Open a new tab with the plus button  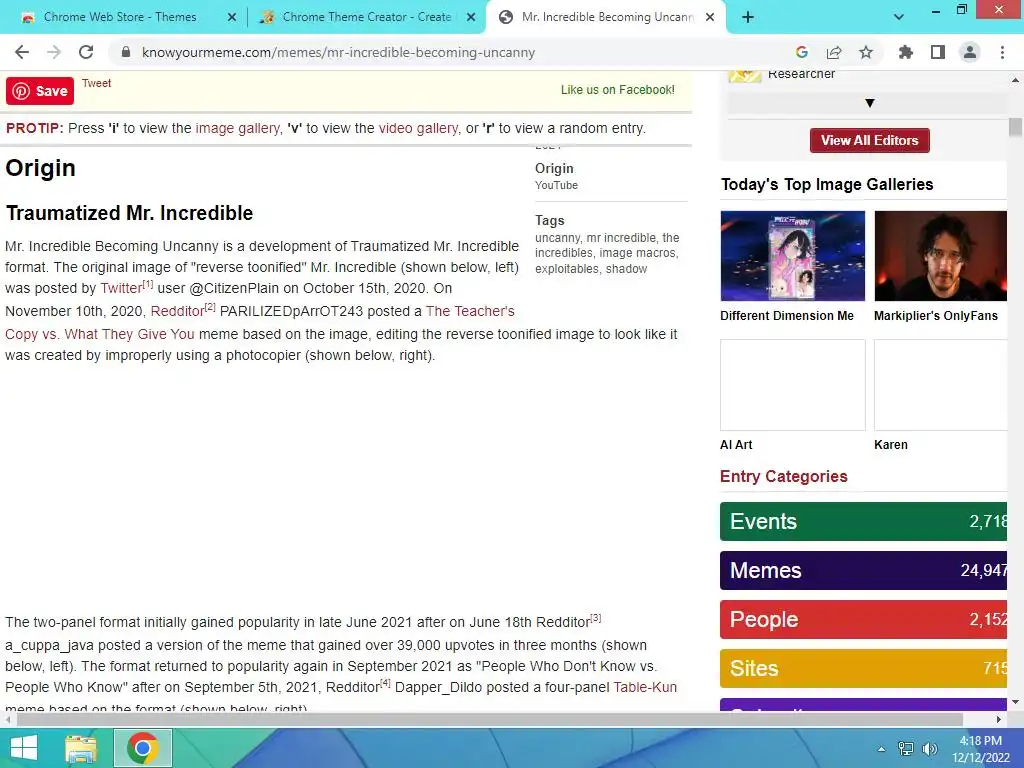pos(748,17)
